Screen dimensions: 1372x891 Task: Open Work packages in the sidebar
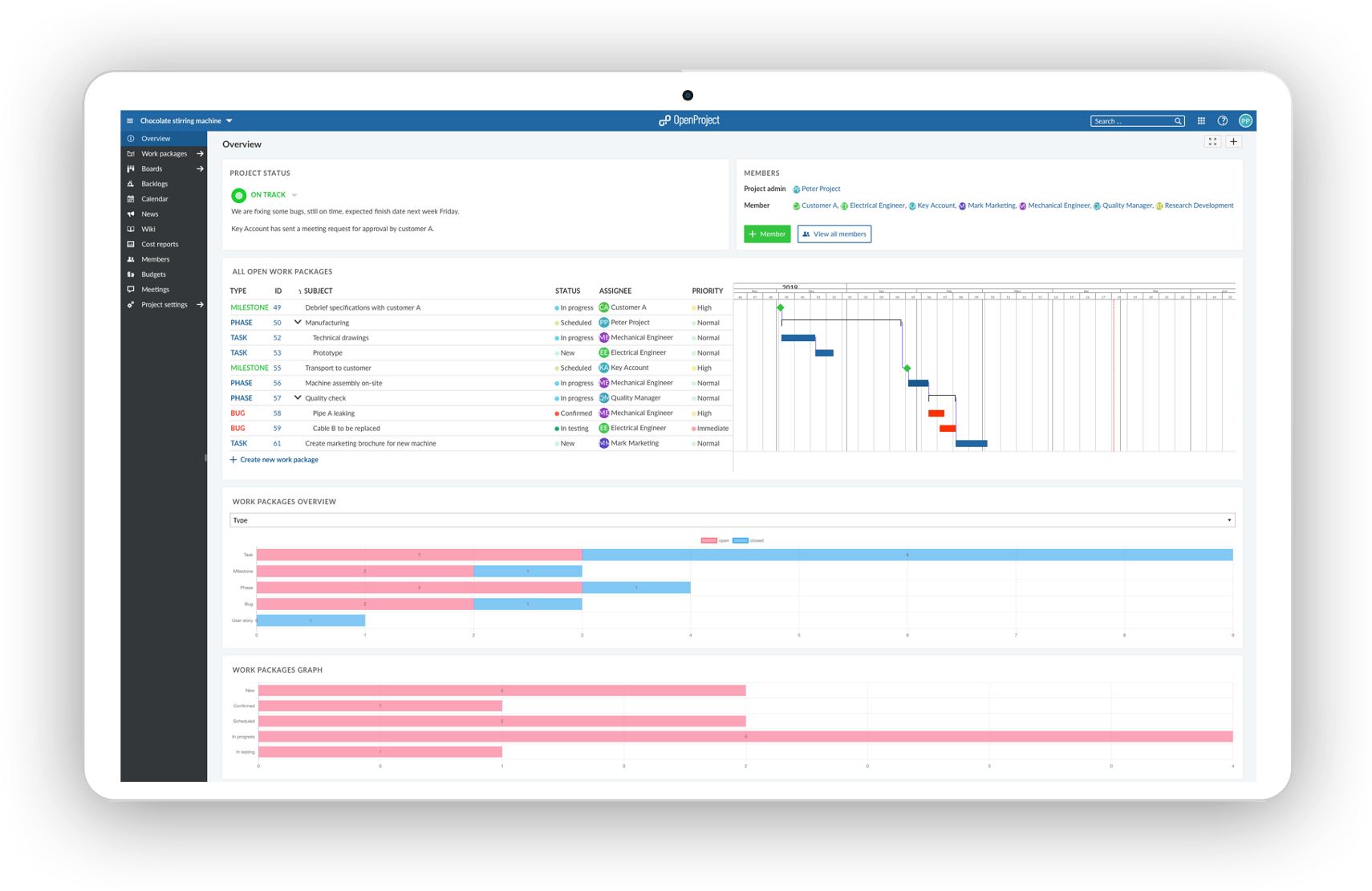tap(164, 154)
